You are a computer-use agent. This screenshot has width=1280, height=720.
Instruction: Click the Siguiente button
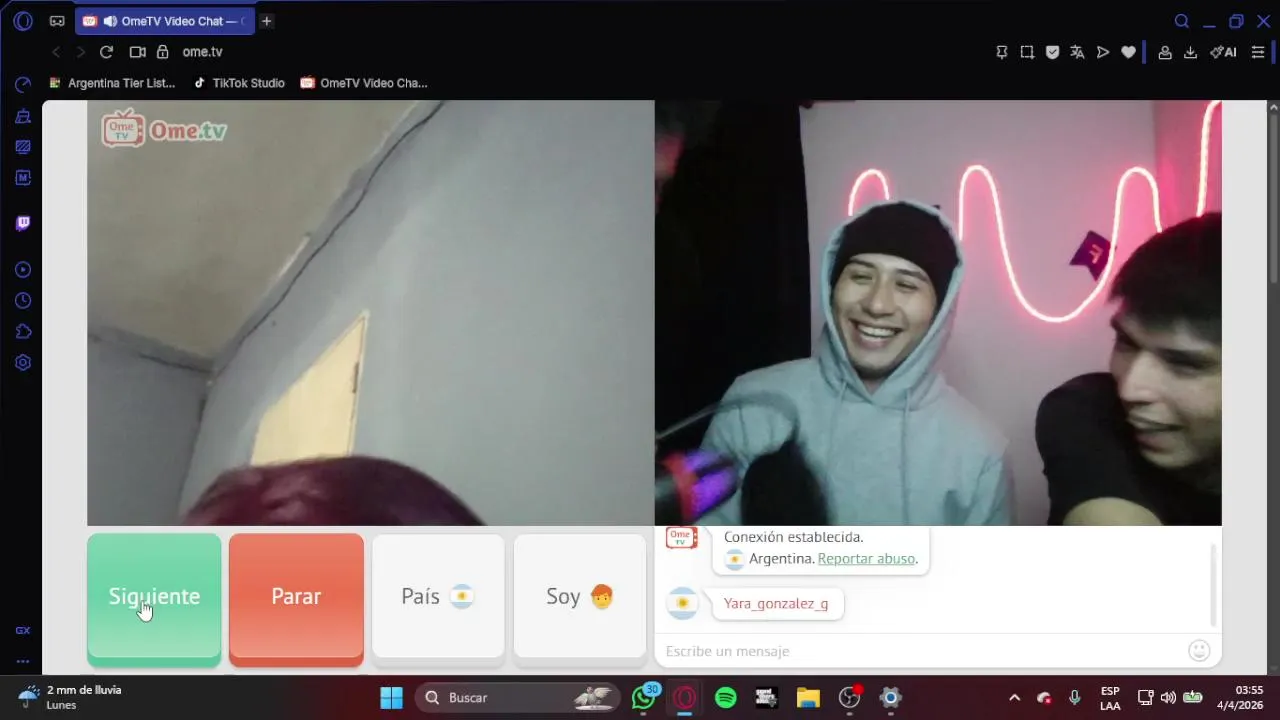[154, 597]
